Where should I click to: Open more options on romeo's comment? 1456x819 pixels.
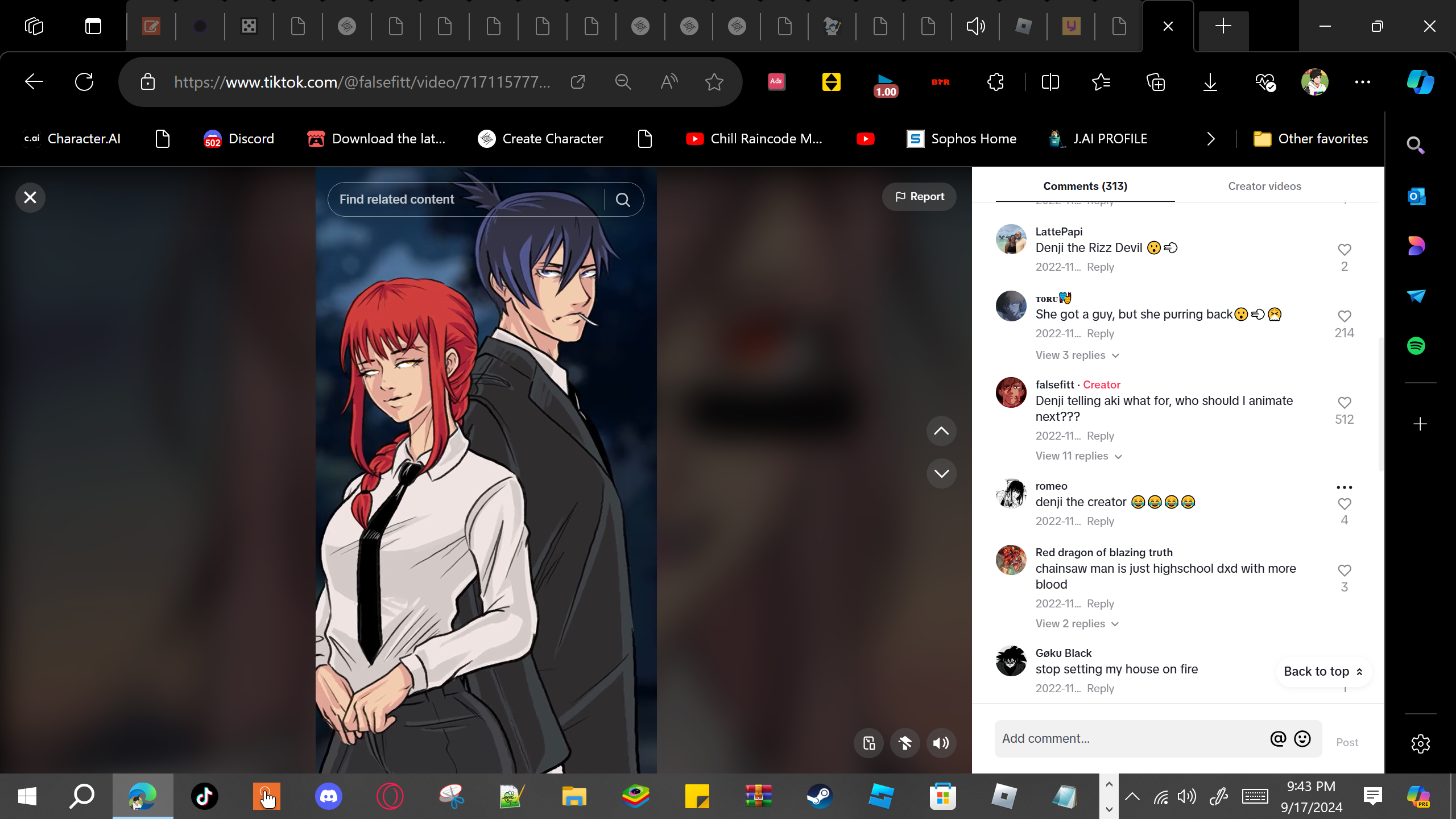(x=1344, y=487)
